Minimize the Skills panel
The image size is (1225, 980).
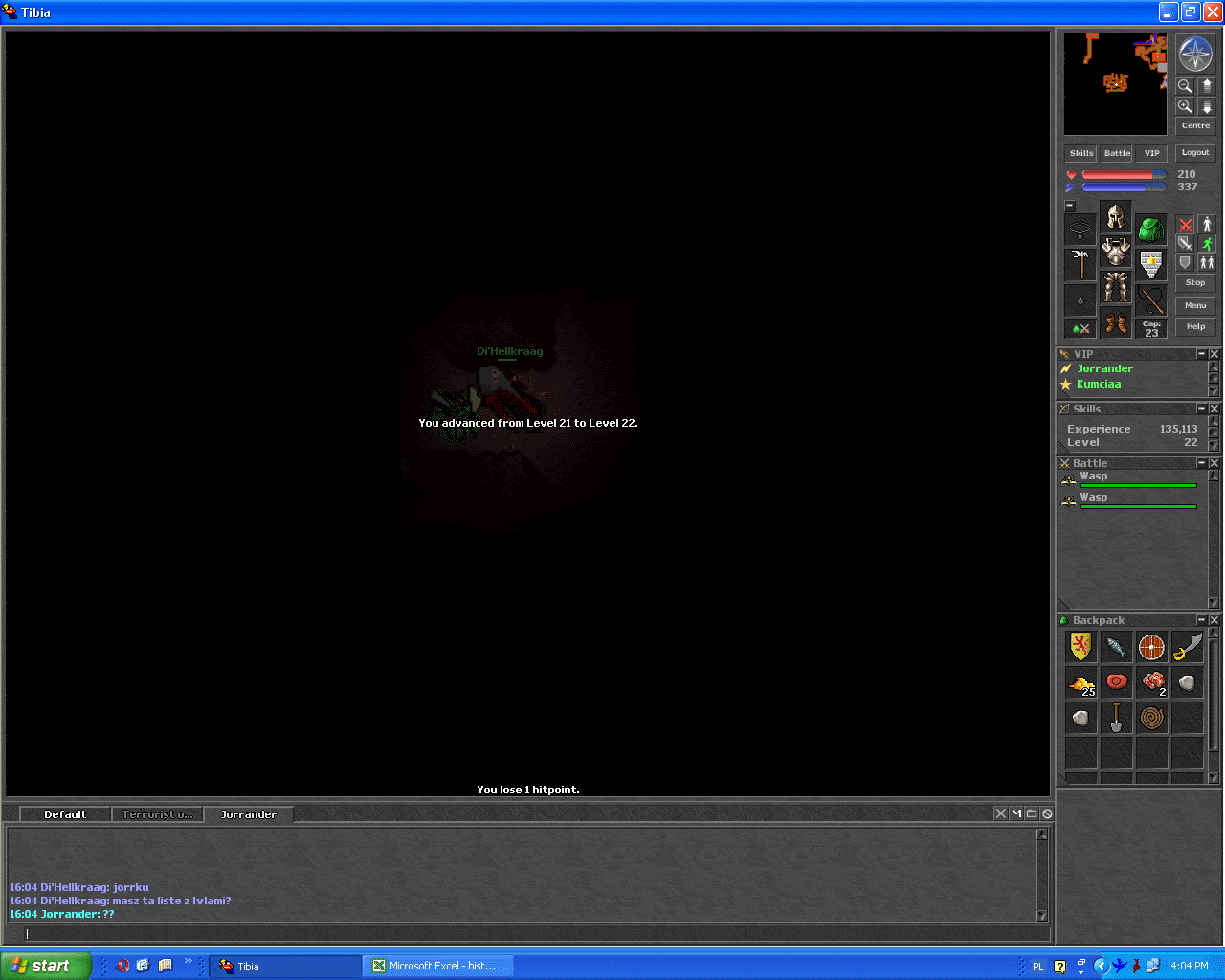click(1202, 409)
